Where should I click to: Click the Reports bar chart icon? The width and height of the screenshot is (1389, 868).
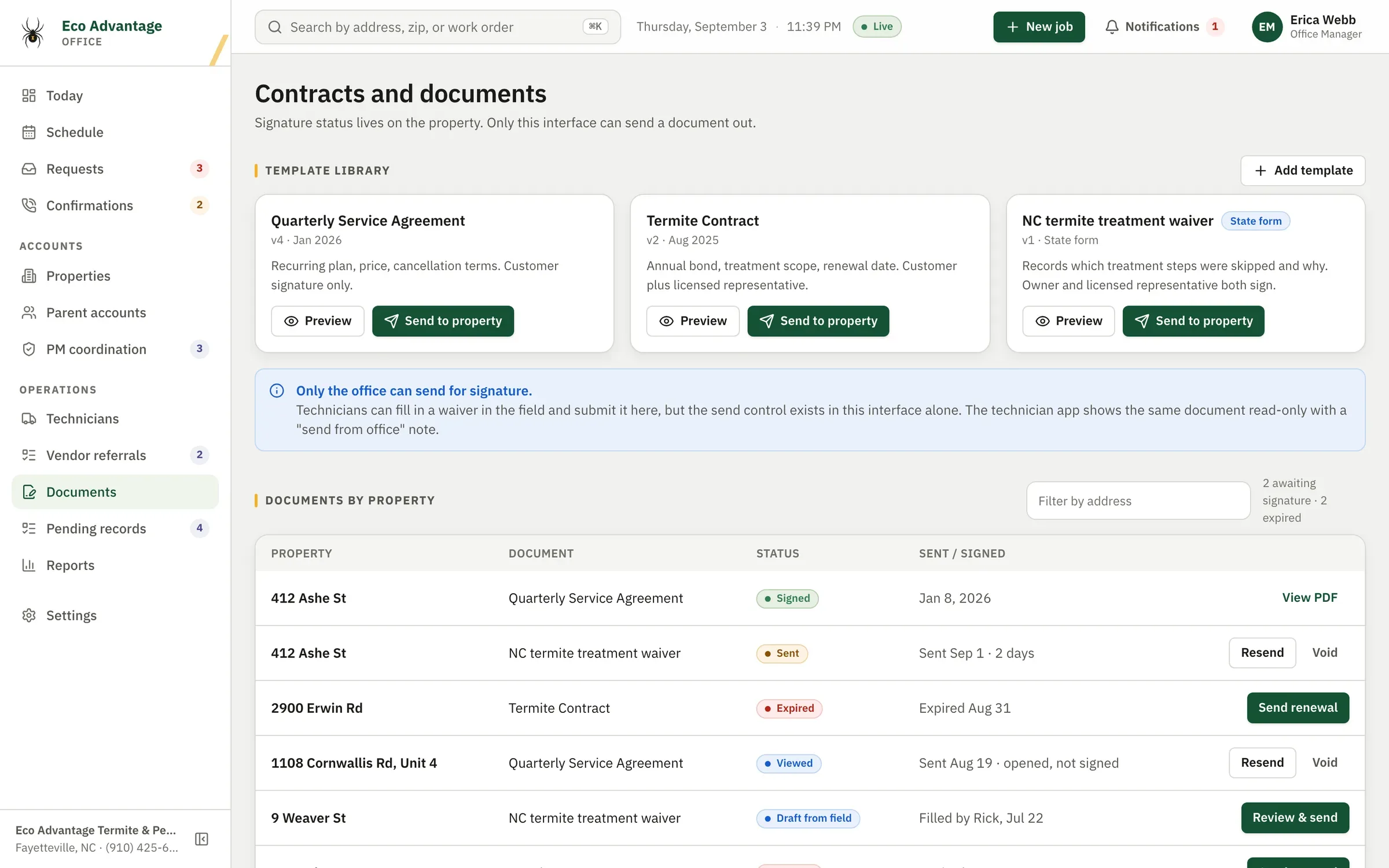(29, 565)
